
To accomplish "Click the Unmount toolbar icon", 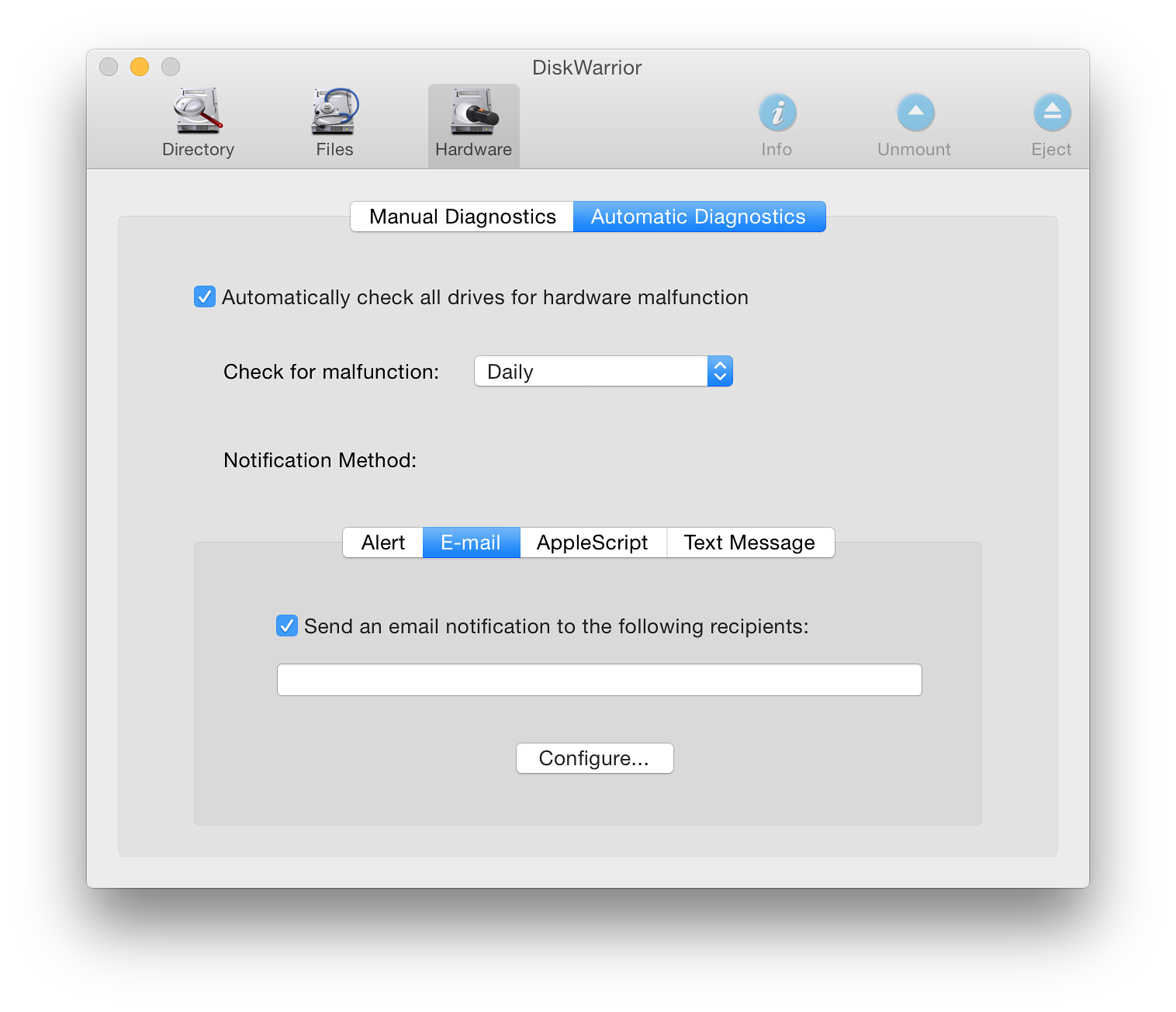I will pyautogui.click(x=915, y=126).
